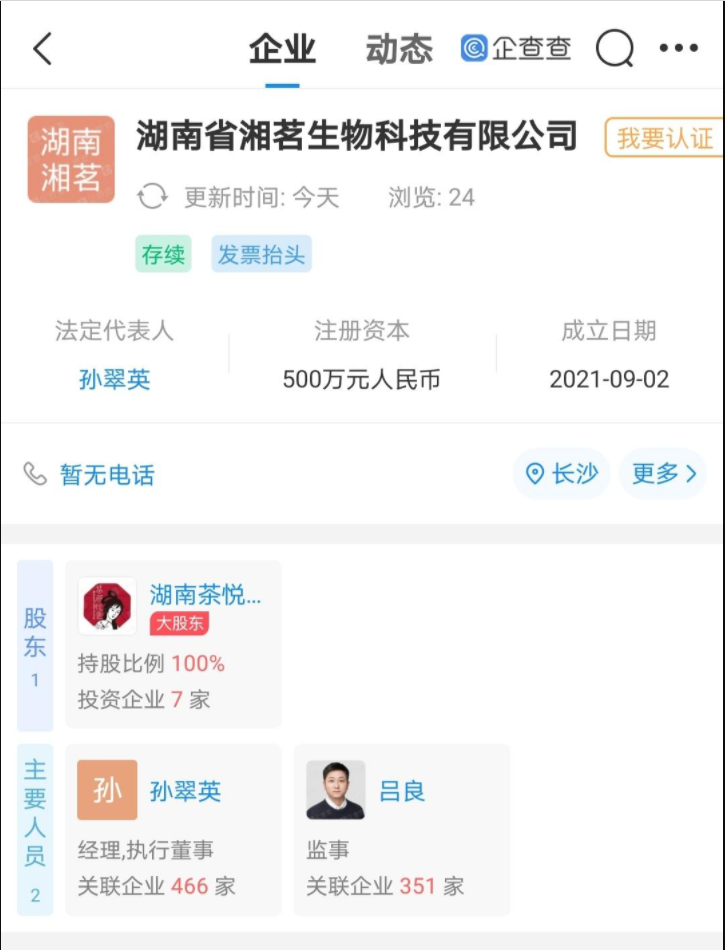Tap the Qichacha logo icon
The height and width of the screenshot is (950, 725).
click(474, 48)
